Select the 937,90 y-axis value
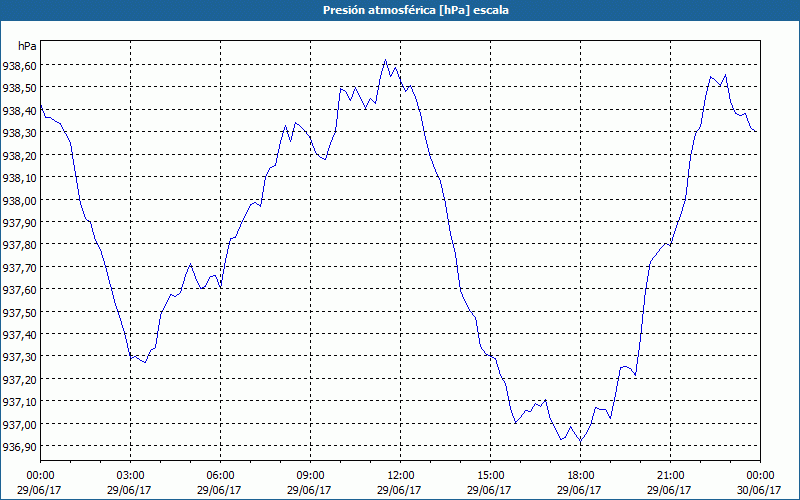800x500 pixels. tap(19, 222)
